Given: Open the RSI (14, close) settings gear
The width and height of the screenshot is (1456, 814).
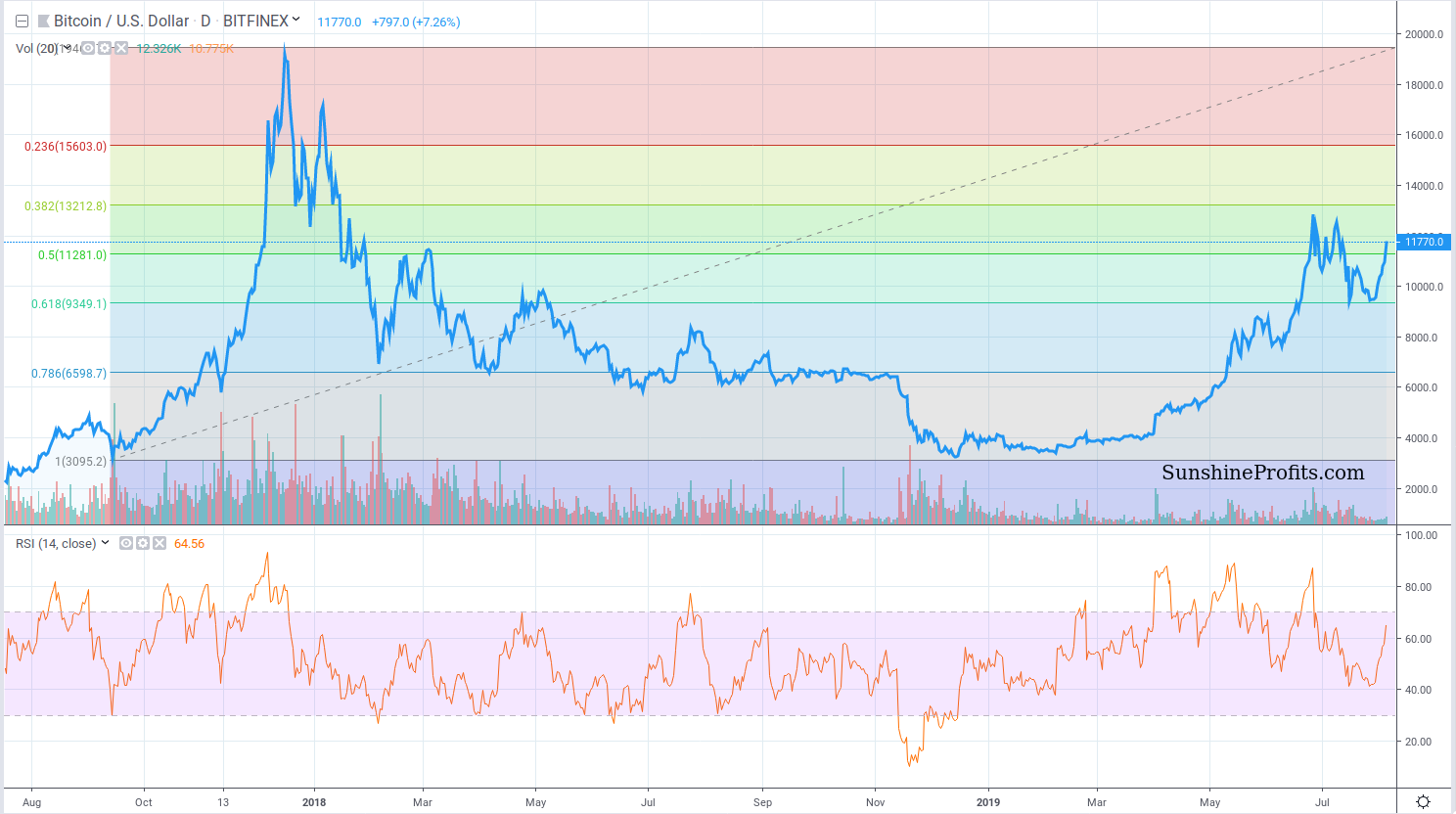Looking at the screenshot, I should 143,543.
